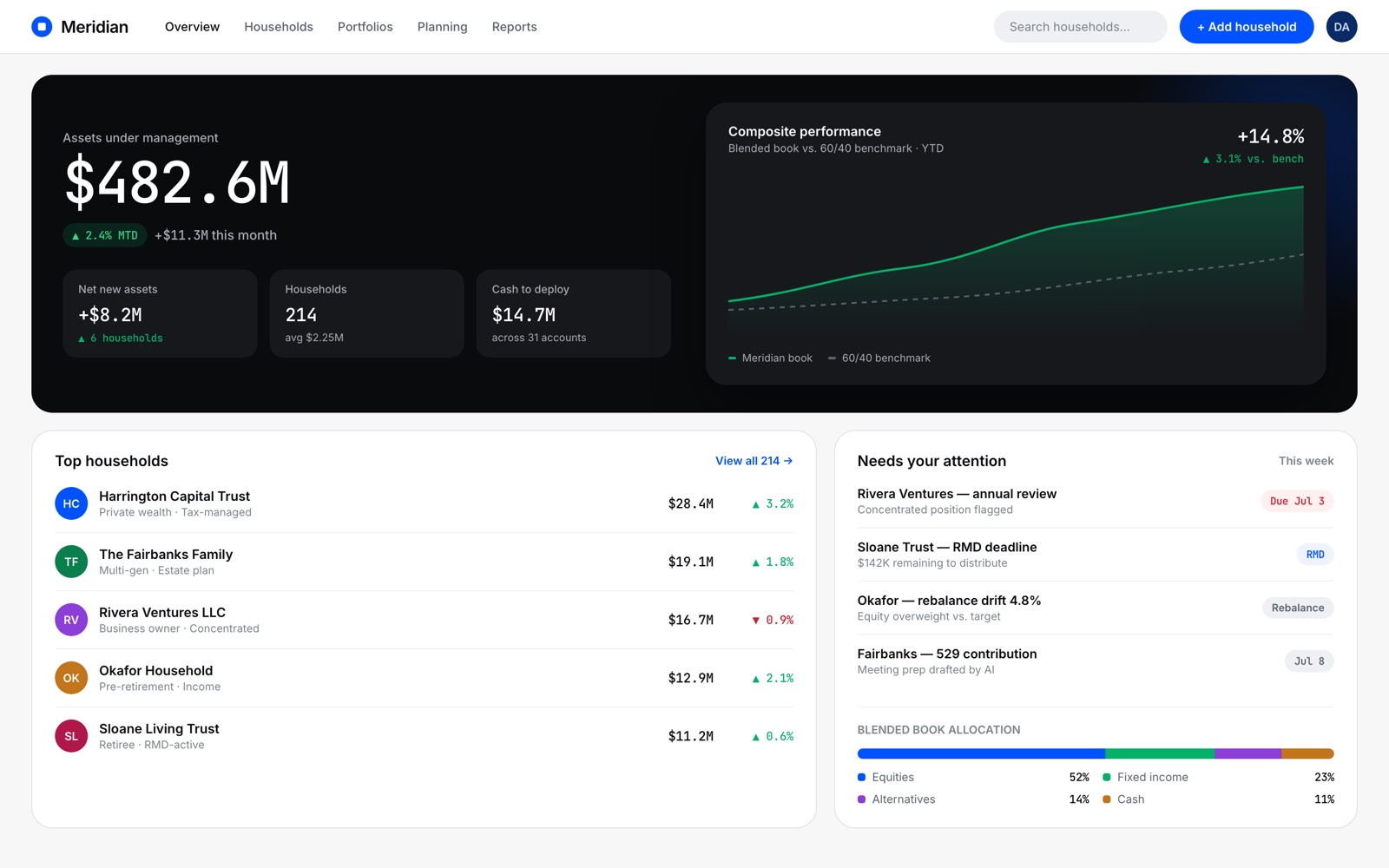Click the RMD tag for Sloane Trust
The image size is (1389, 868).
[1315, 555]
